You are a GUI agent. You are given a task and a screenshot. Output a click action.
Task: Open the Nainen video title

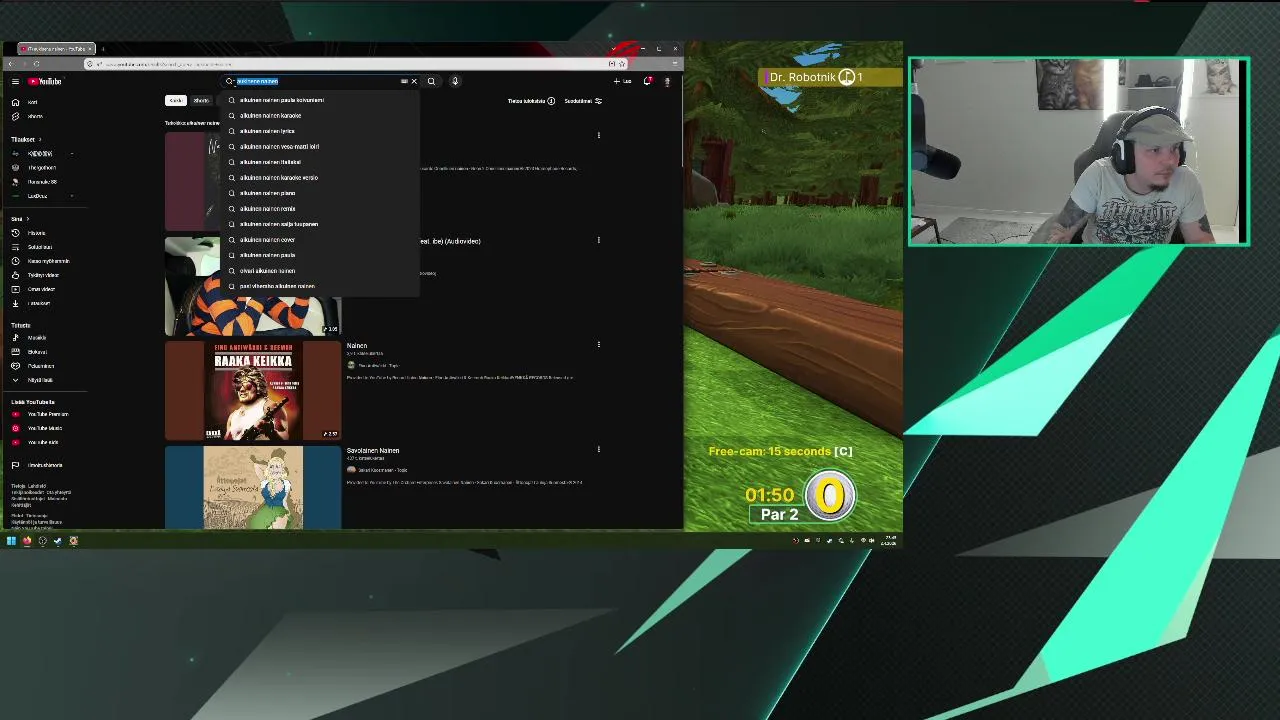[x=357, y=346]
